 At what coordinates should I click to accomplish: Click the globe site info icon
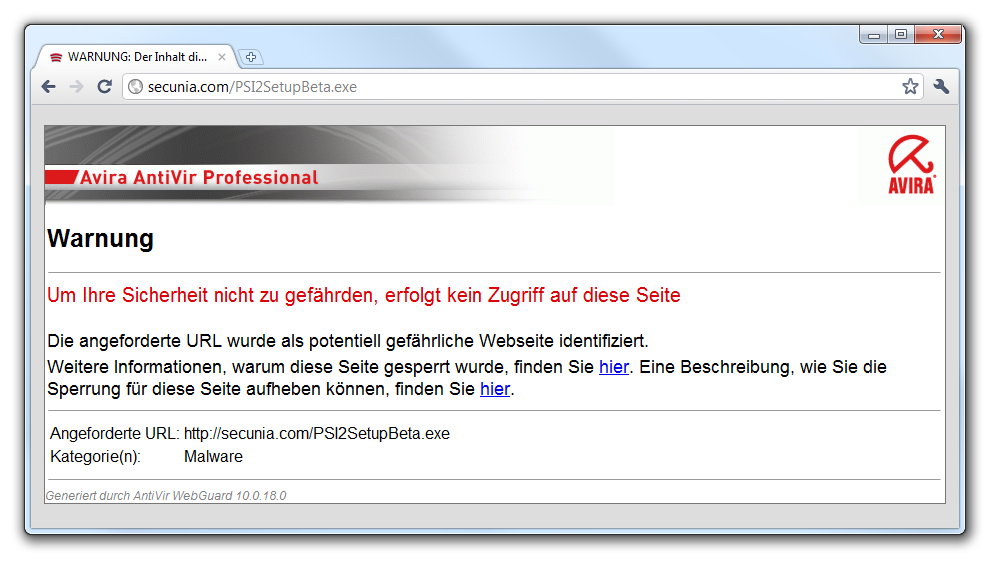pyautogui.click(x=135, y=86)
